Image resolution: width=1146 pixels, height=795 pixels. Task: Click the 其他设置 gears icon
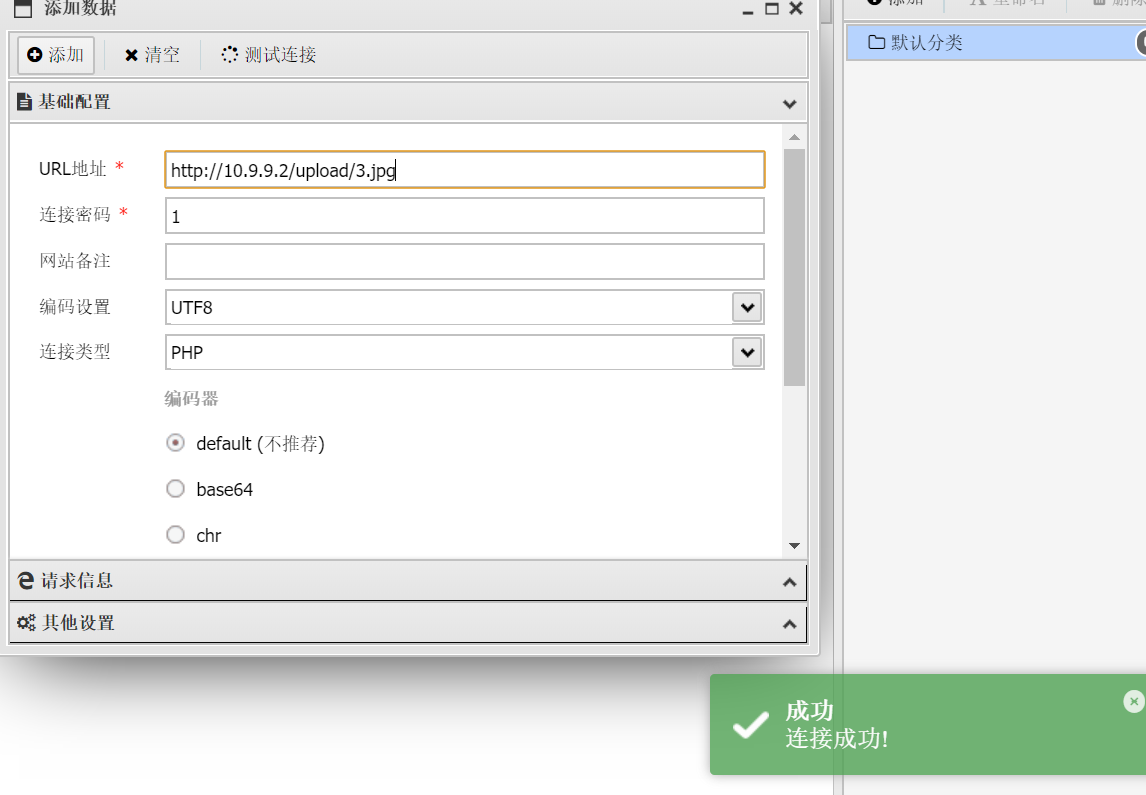point(26,623)
